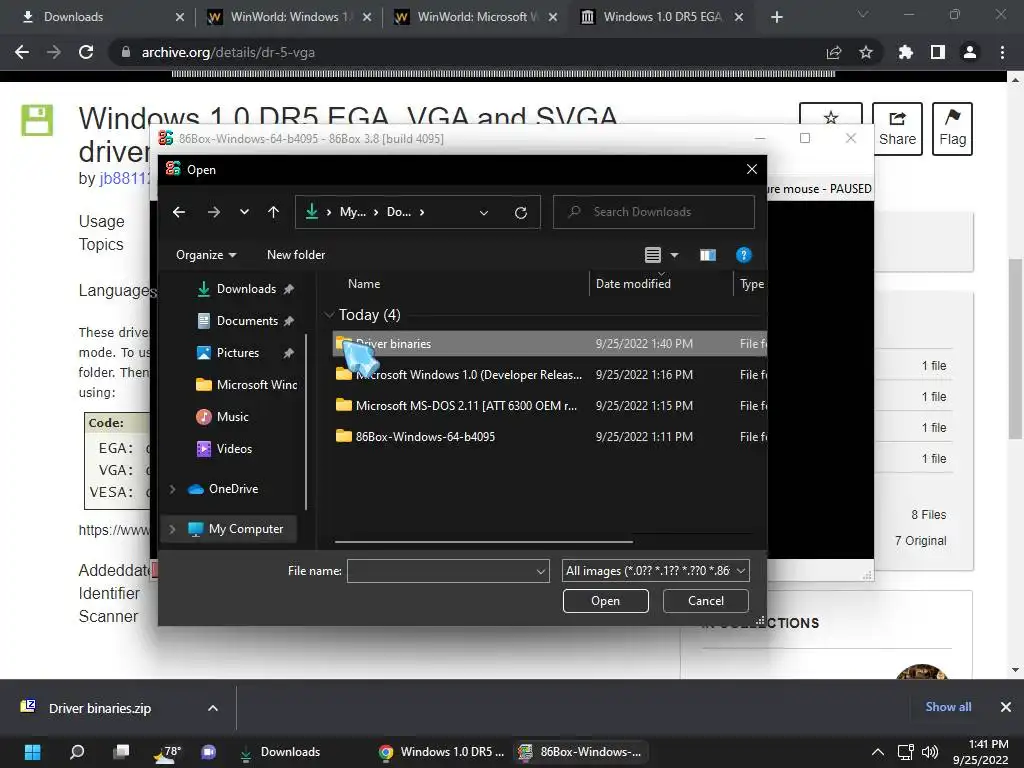Sort files by Name column
The height and width of the screenshot is (768, 1024).
[364, 284]
